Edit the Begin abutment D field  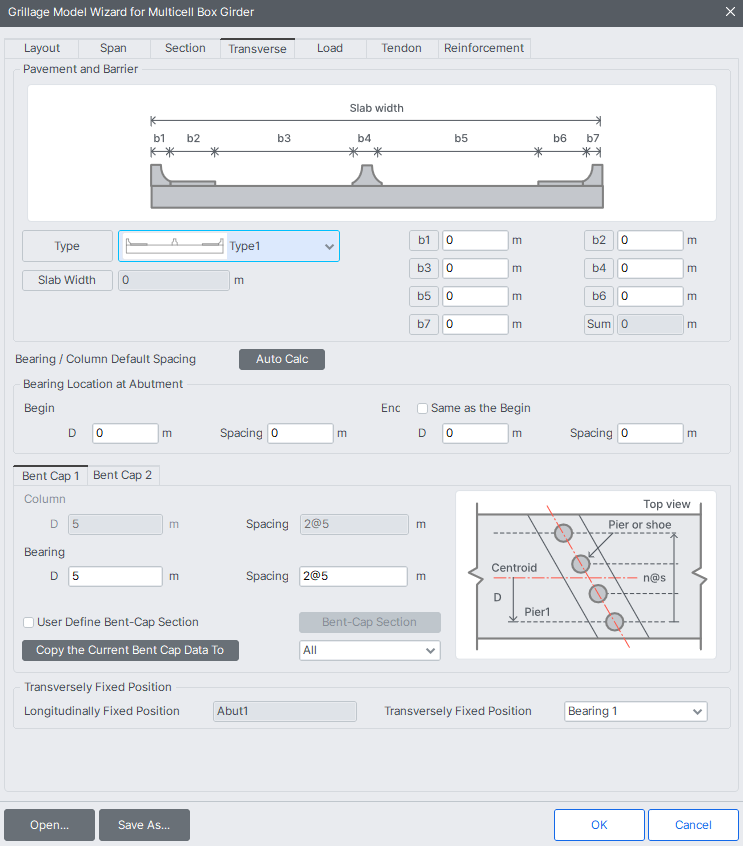(125, 433)
